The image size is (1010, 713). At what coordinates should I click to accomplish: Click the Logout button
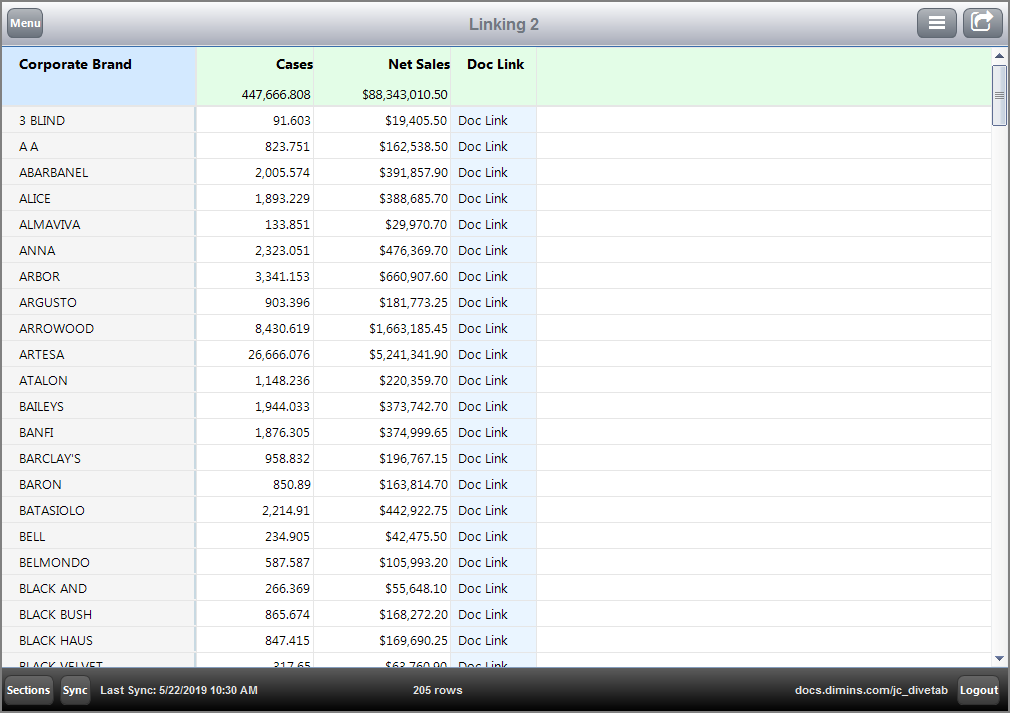coord(979,689)
